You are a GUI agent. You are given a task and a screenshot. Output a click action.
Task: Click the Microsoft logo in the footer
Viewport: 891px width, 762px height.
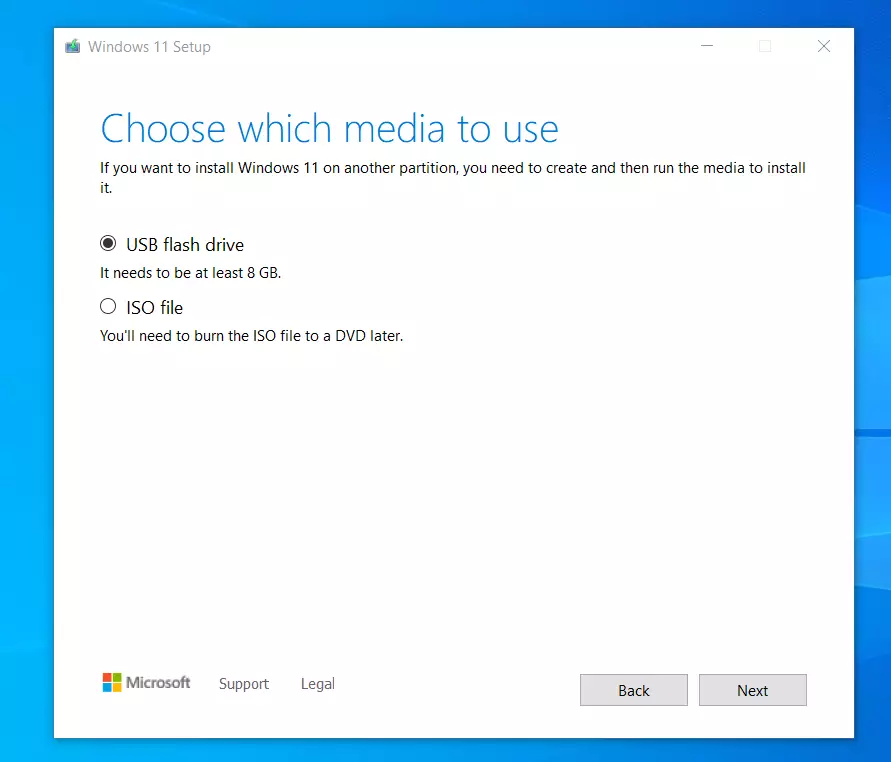146,682
